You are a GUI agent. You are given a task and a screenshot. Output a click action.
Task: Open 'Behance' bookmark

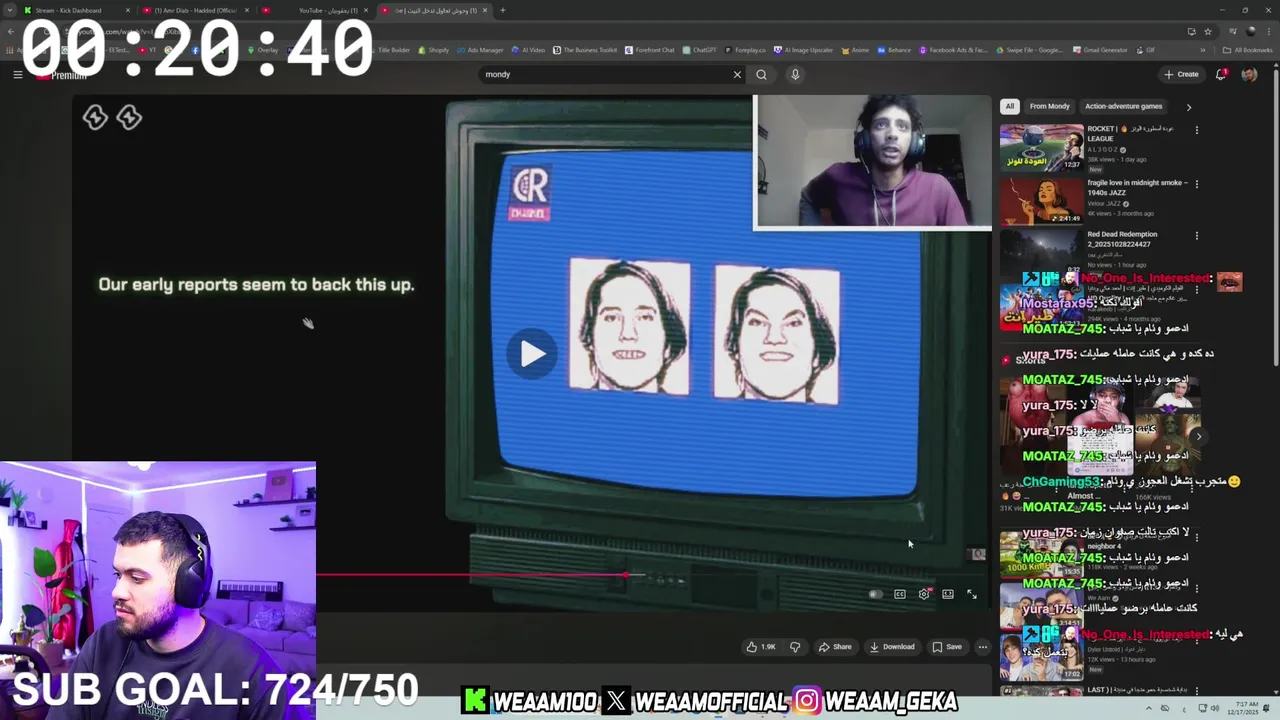click(x=894, y=50)
